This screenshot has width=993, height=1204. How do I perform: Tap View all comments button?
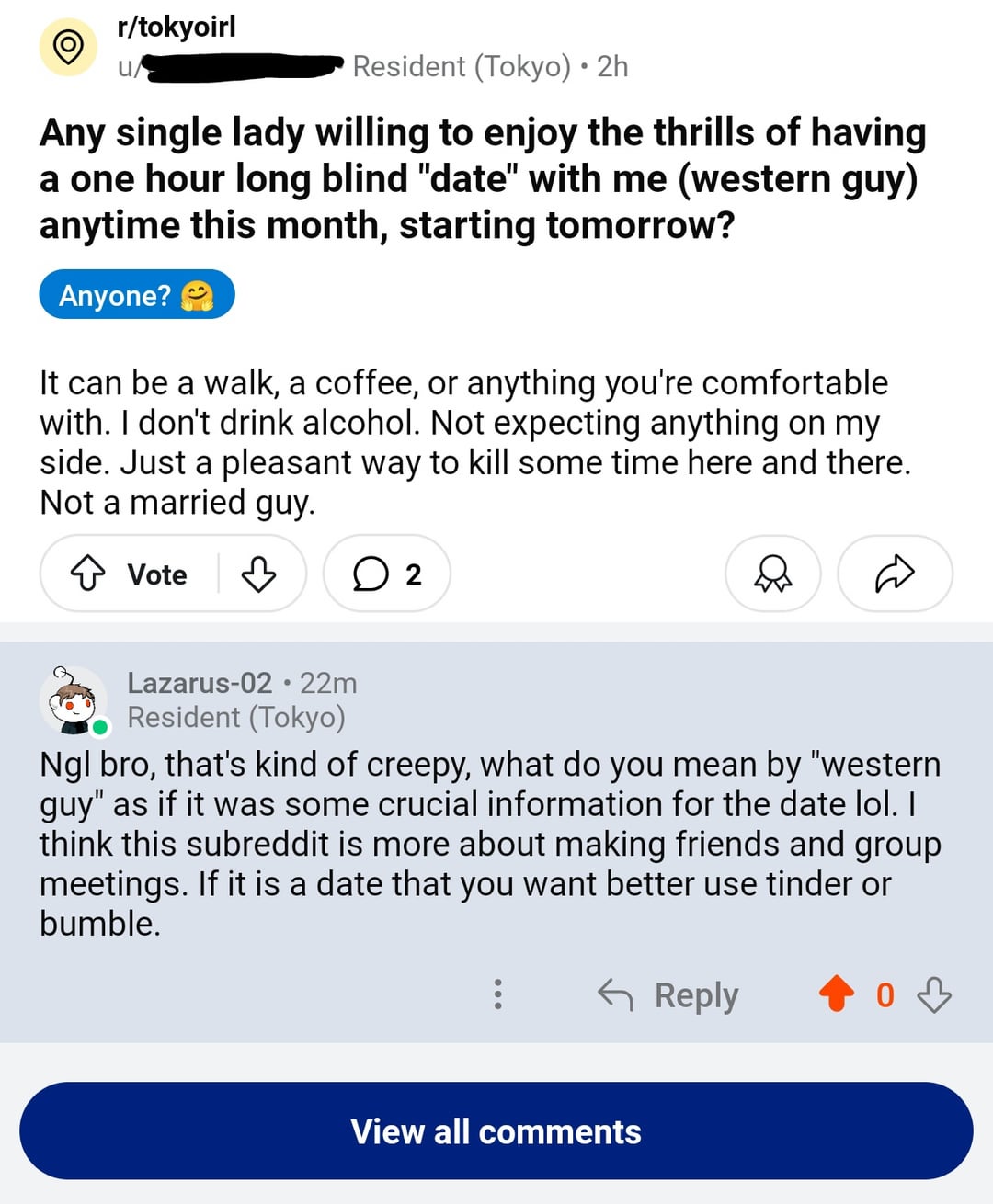pyautogui.click(x=496, y=1131)
